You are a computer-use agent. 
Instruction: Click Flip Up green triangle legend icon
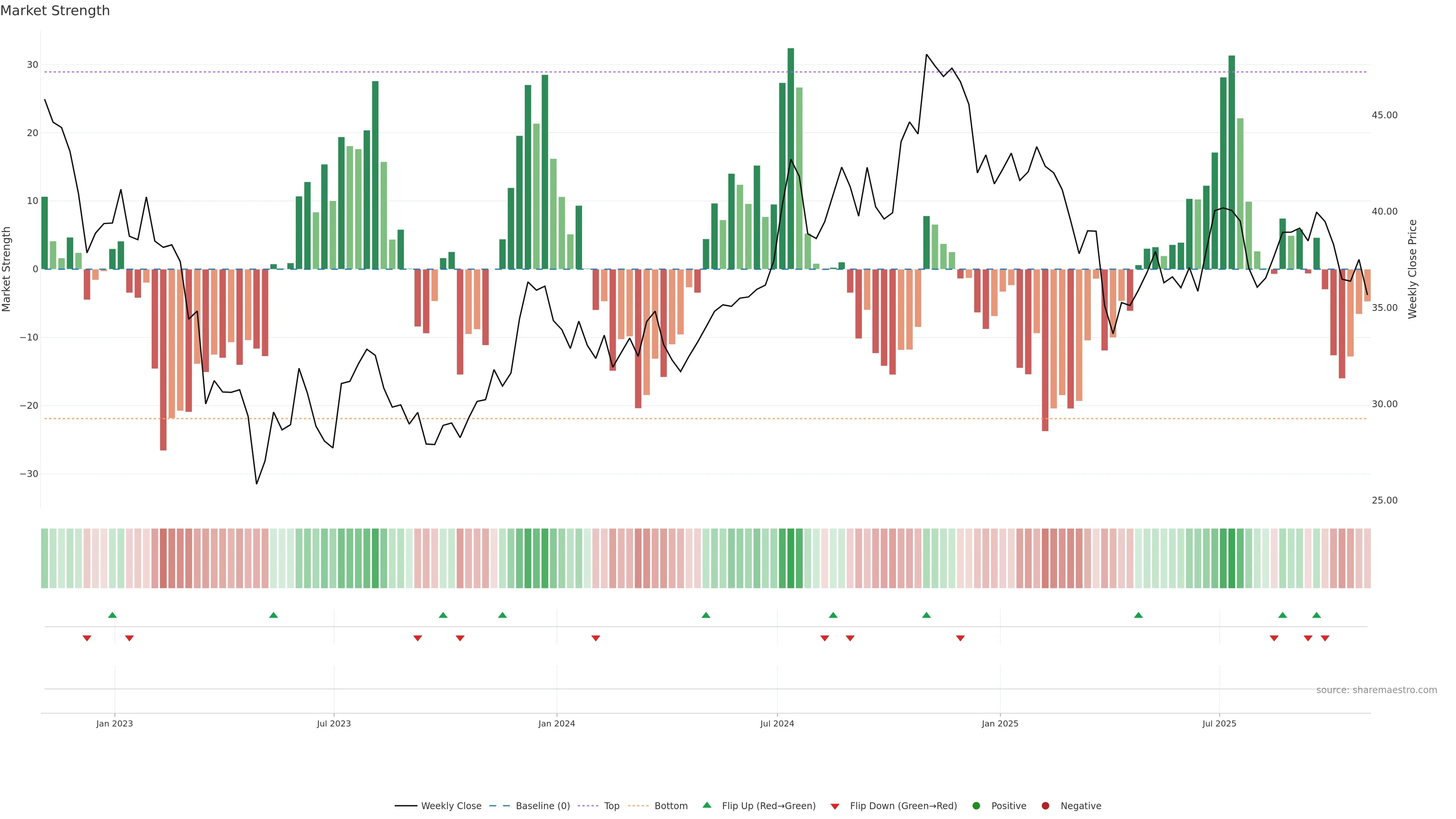point(706,805)
